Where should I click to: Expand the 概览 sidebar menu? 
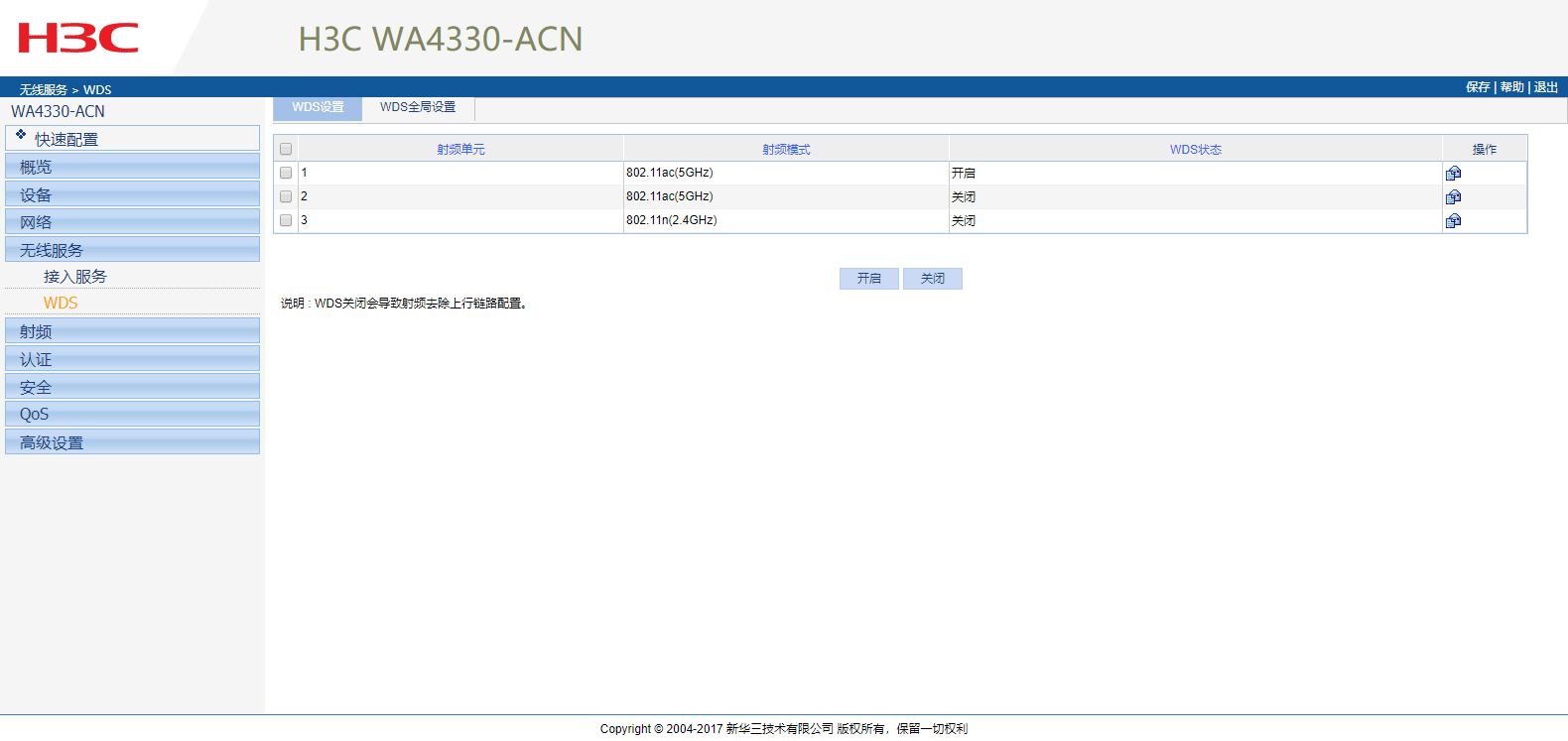tap(132, 167)
